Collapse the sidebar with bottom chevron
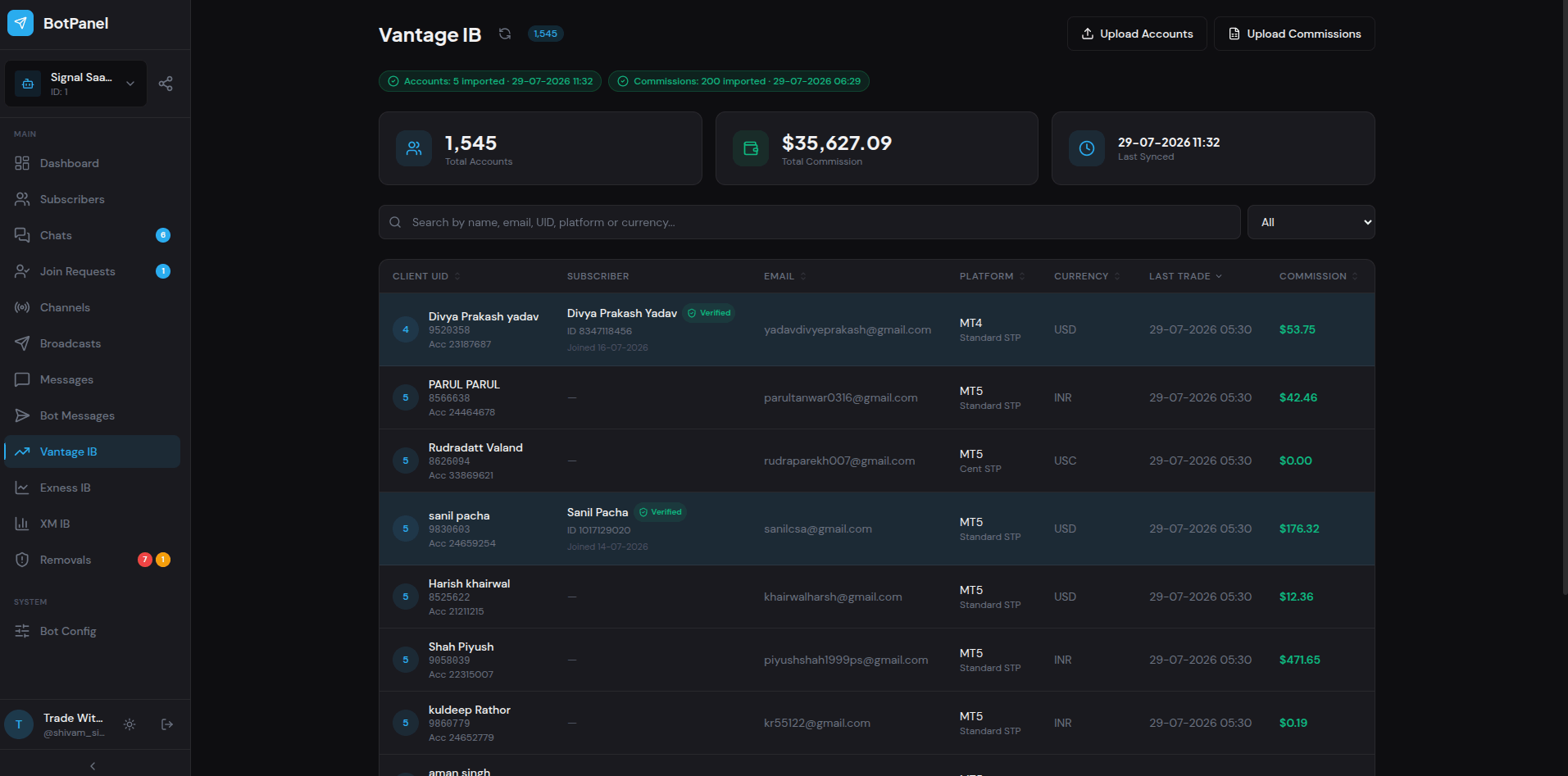1568x776 pixels. [93, 766]
